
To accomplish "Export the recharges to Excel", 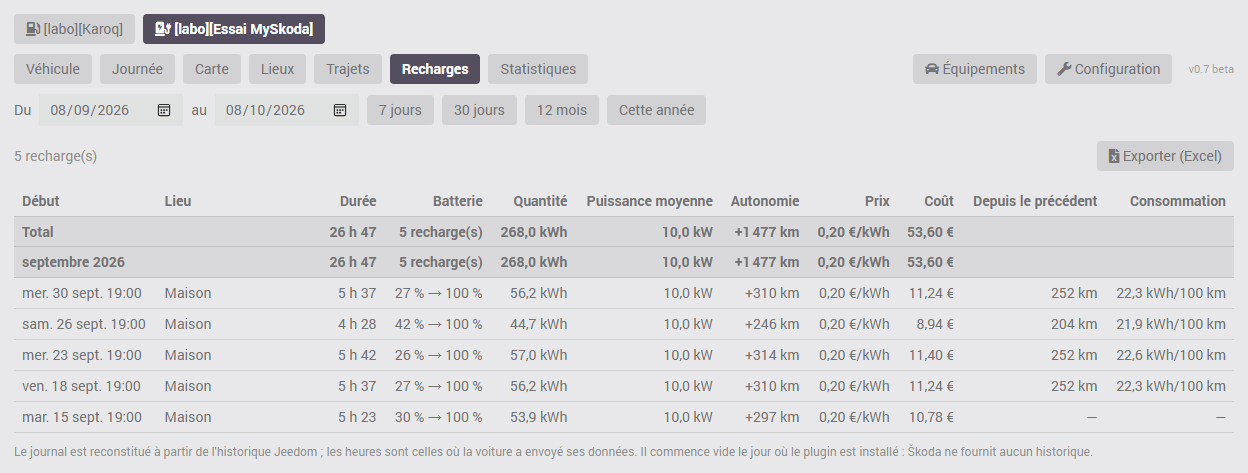I will (1165, 156).
